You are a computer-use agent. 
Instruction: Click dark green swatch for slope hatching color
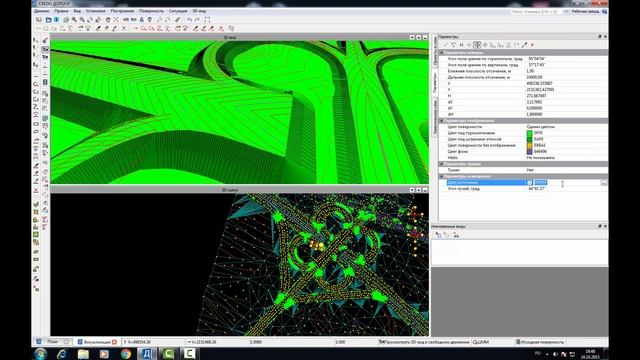click(529, 139)
